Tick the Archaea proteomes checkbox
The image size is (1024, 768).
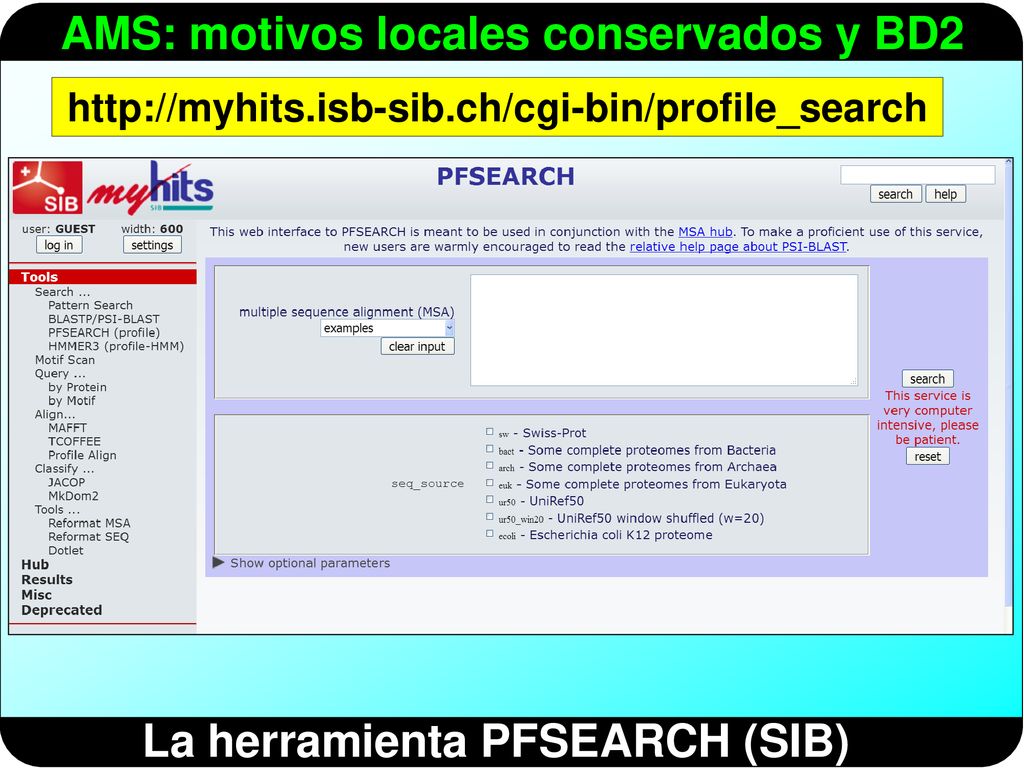tap(490, 466)
